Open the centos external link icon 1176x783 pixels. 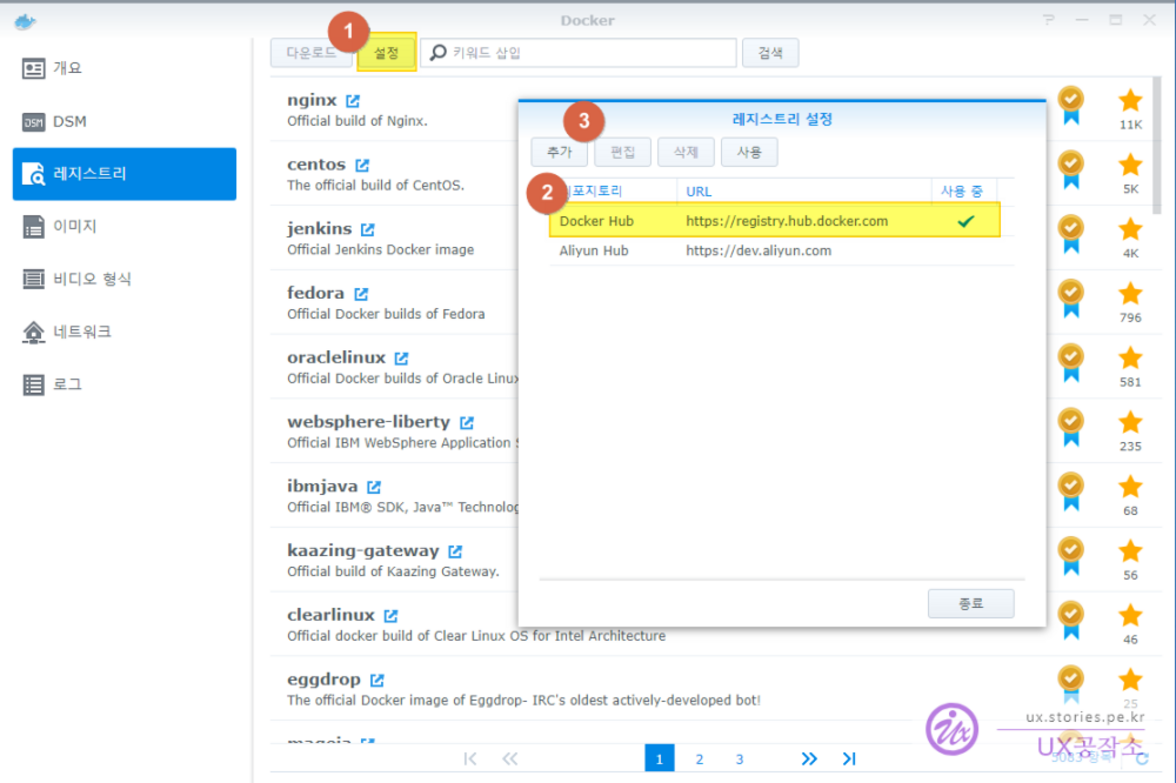coord(362,165)
